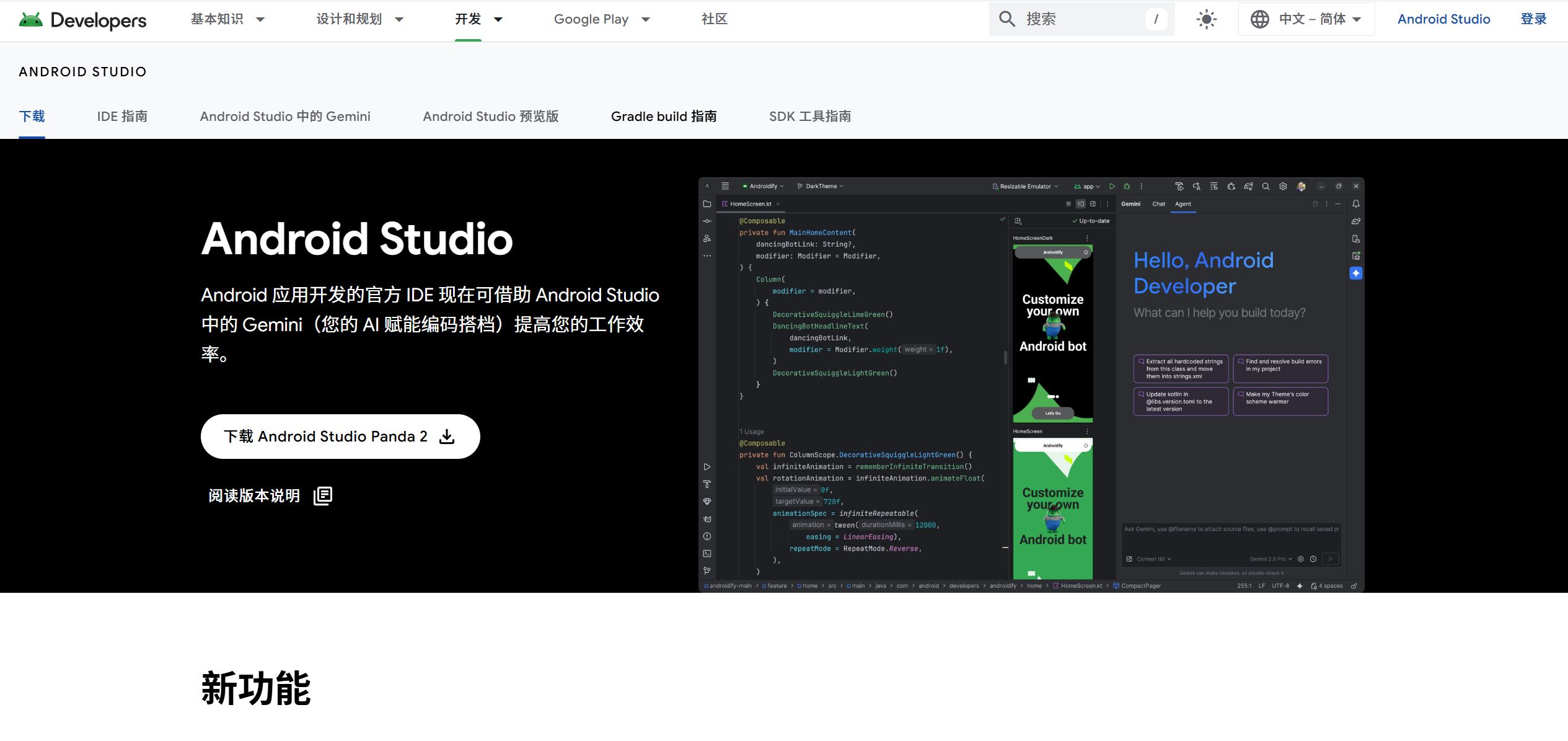
Task: Open the Google Play dropdown
Action: (x=601, y=19)
